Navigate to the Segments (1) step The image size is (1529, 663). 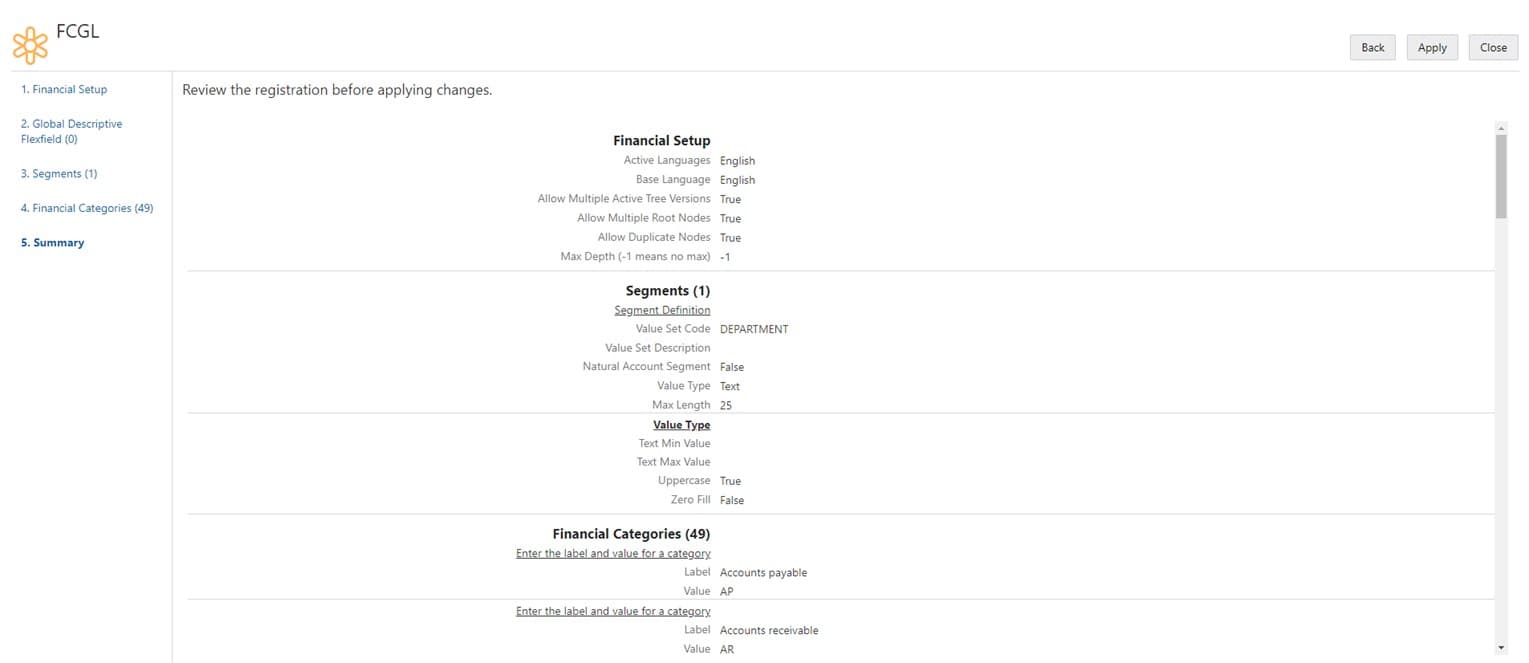click(59, 174)
